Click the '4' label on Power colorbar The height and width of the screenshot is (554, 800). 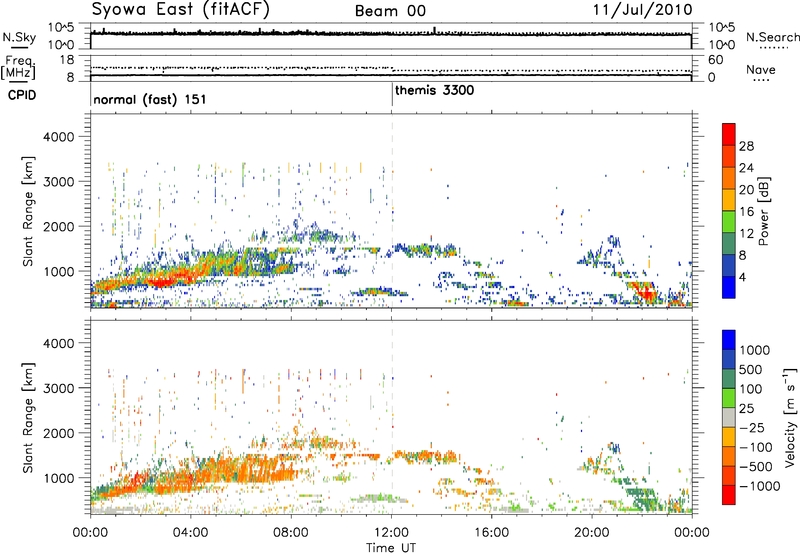(x=742, y=277)
